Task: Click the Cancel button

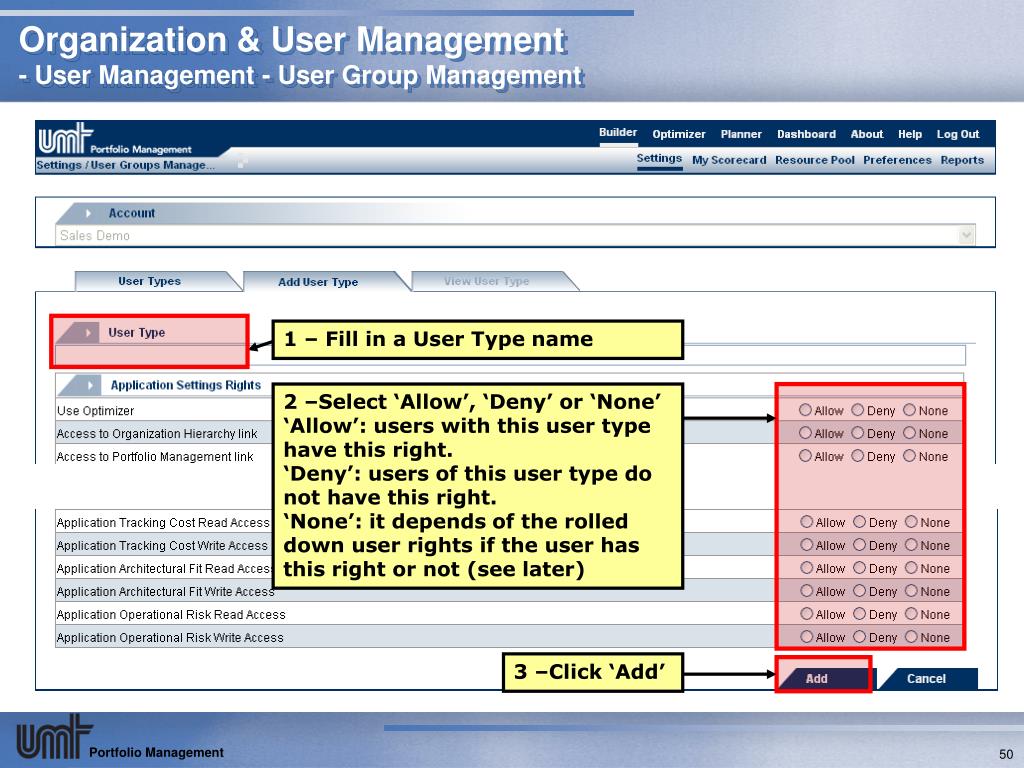Action: click(x=927, y=679)
